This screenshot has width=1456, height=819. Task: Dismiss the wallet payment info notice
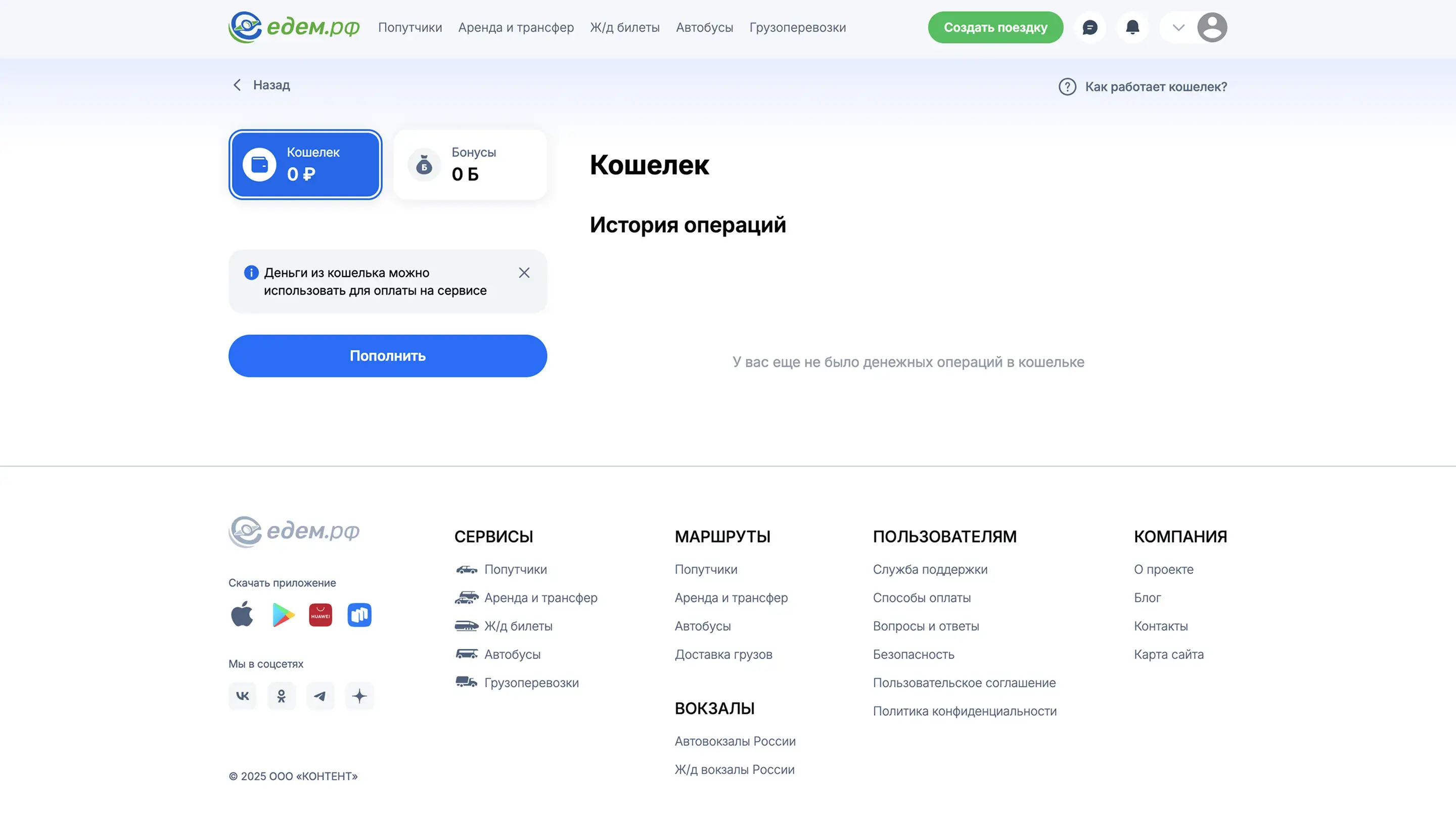524,273
